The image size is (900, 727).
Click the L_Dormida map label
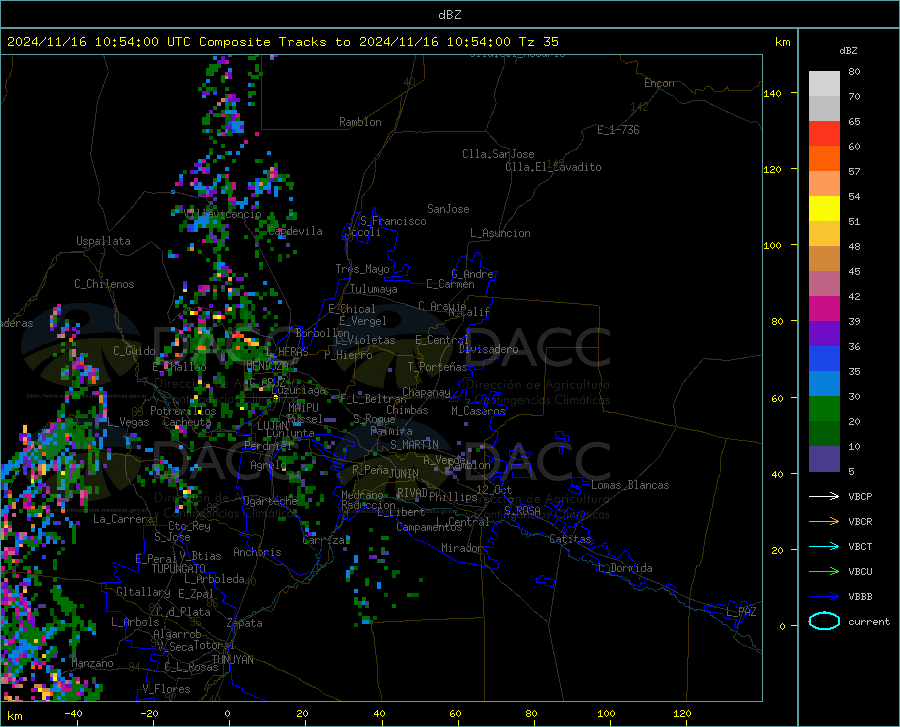pyautogui.click(x=624, y=568)
